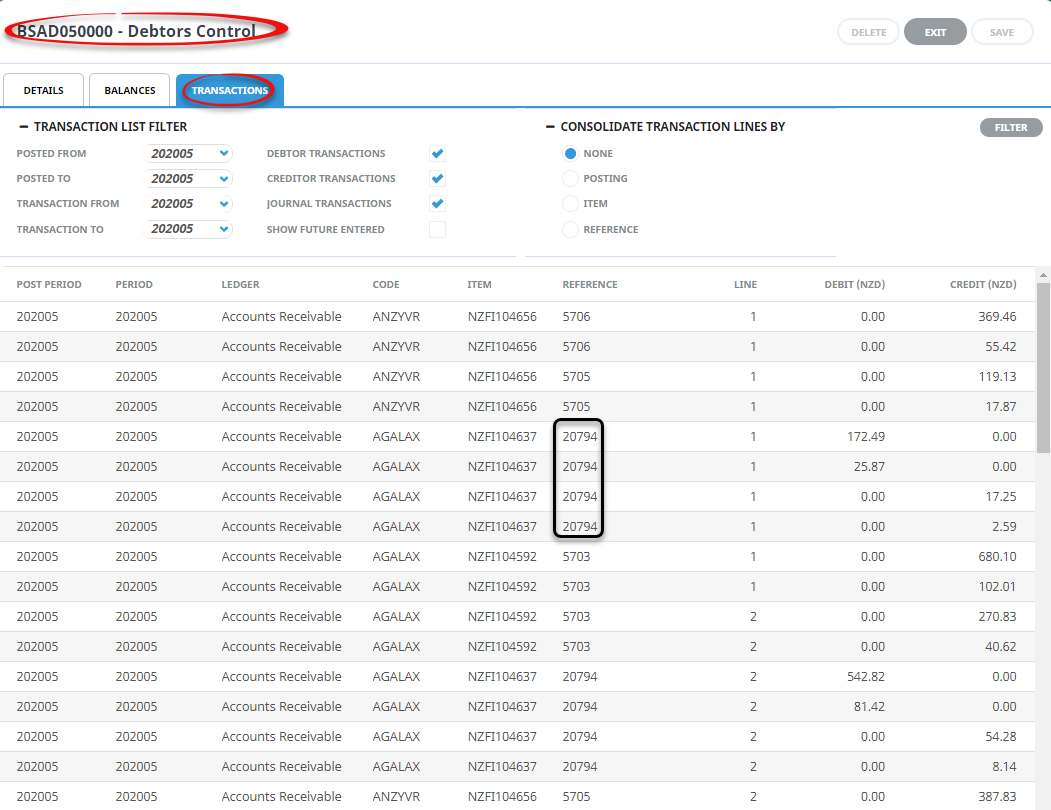This screenshot has width=1051, height=810.
Task: Select the credit amount 102.01
Action: tap(997, 587)
